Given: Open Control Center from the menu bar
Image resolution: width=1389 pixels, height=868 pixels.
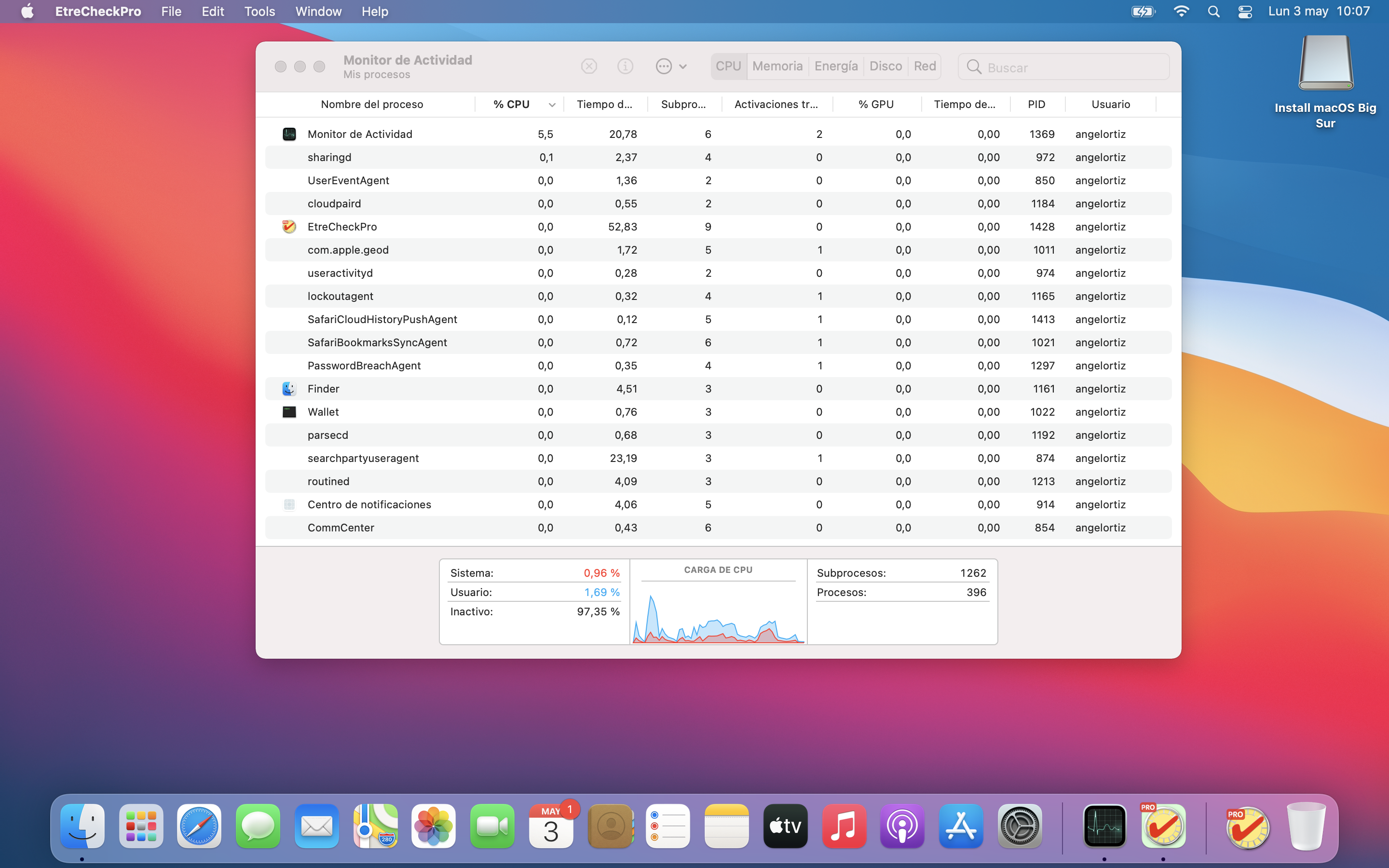Looking at the screenshot, I should (x=1244, y=12).
